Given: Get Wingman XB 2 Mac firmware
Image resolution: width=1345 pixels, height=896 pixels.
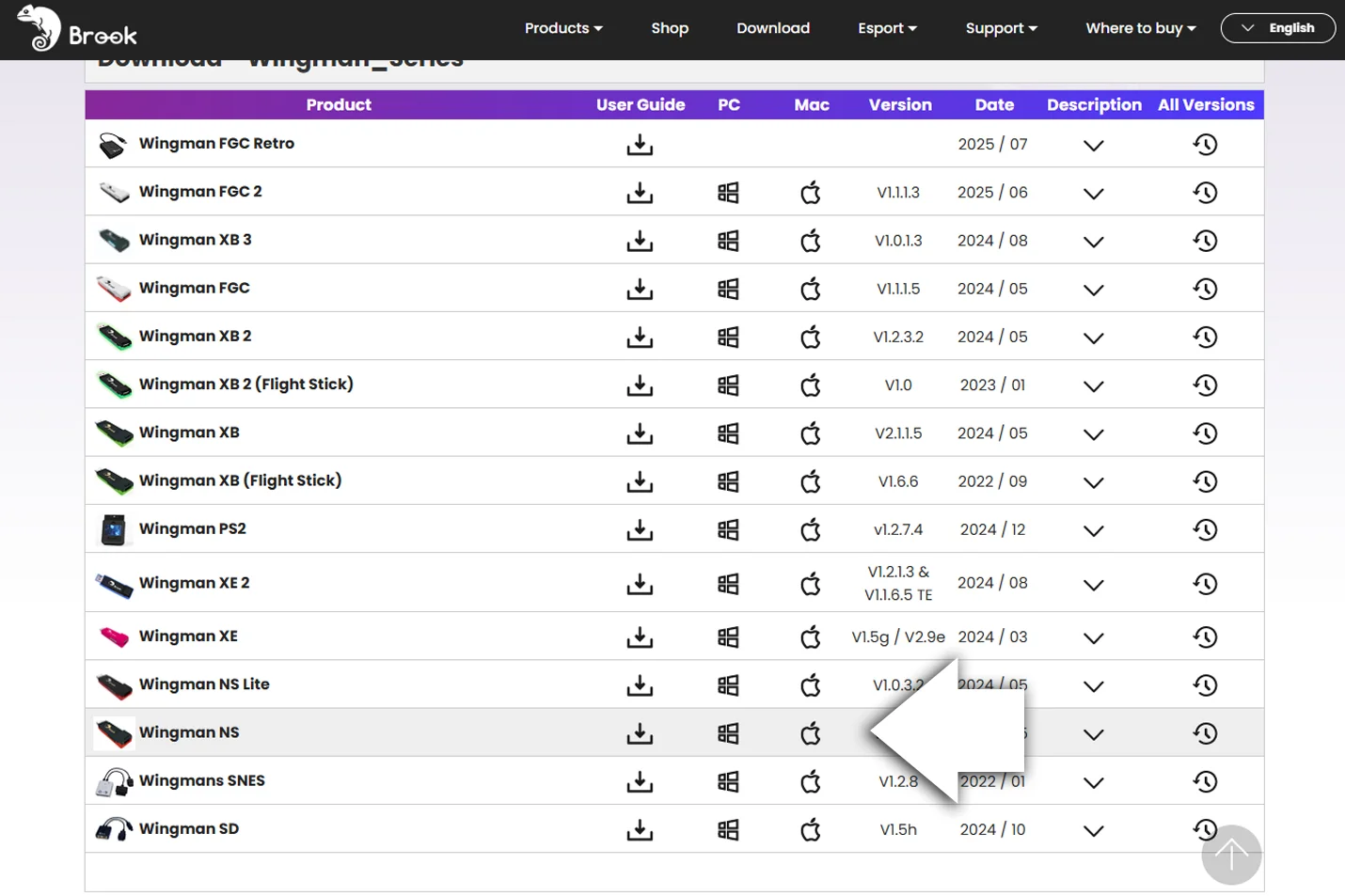Looking at the screenshot, I should (x=811, y=337).
